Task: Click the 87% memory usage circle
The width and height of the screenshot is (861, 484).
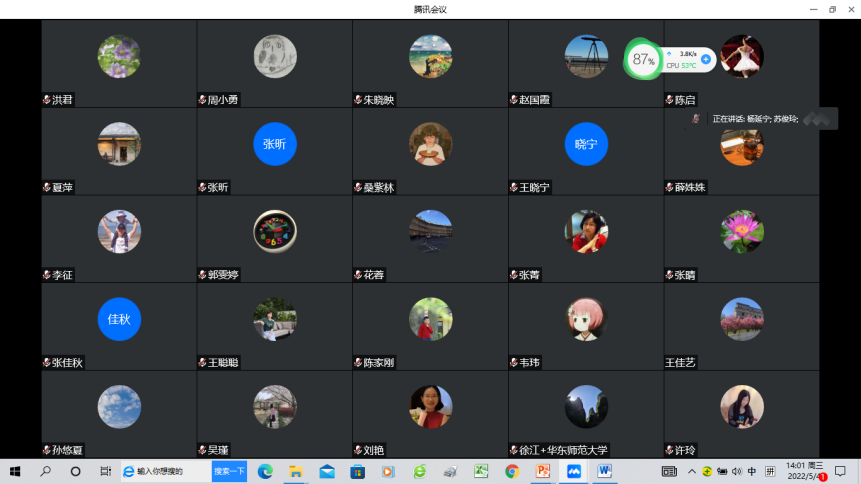Action: (x=643, y=59)
